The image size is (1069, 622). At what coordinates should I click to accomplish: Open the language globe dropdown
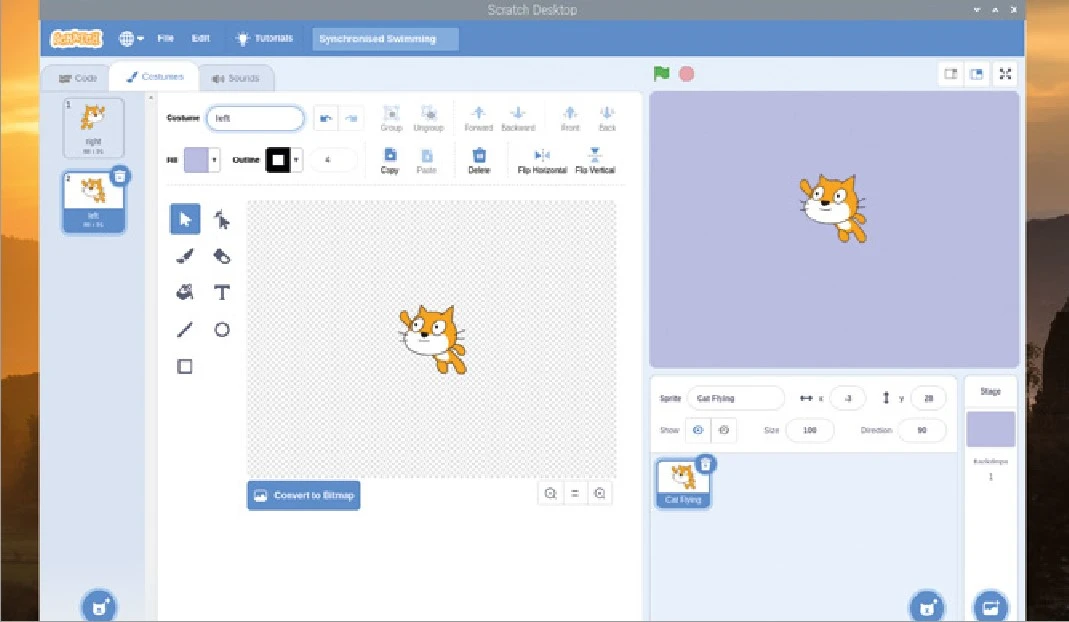131,39
